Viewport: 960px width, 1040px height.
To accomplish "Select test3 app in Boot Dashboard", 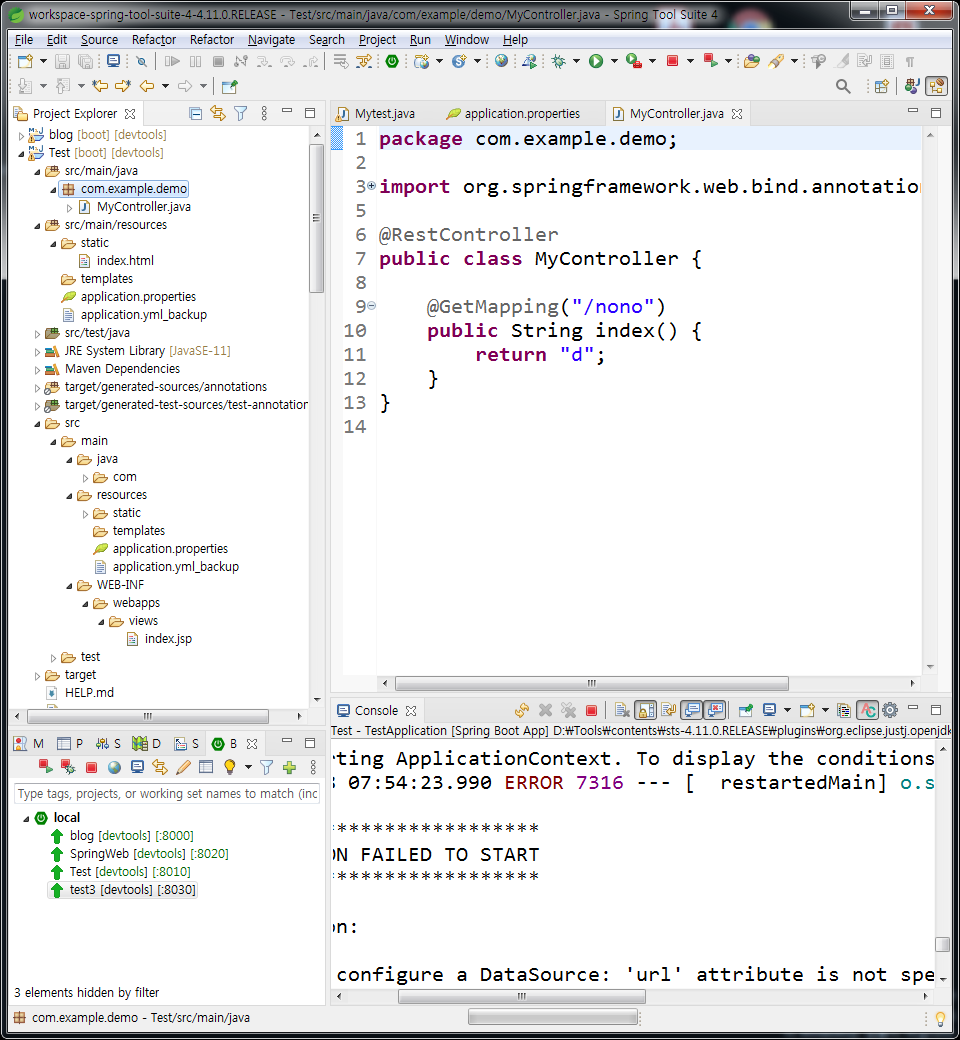I will point(123,889).
